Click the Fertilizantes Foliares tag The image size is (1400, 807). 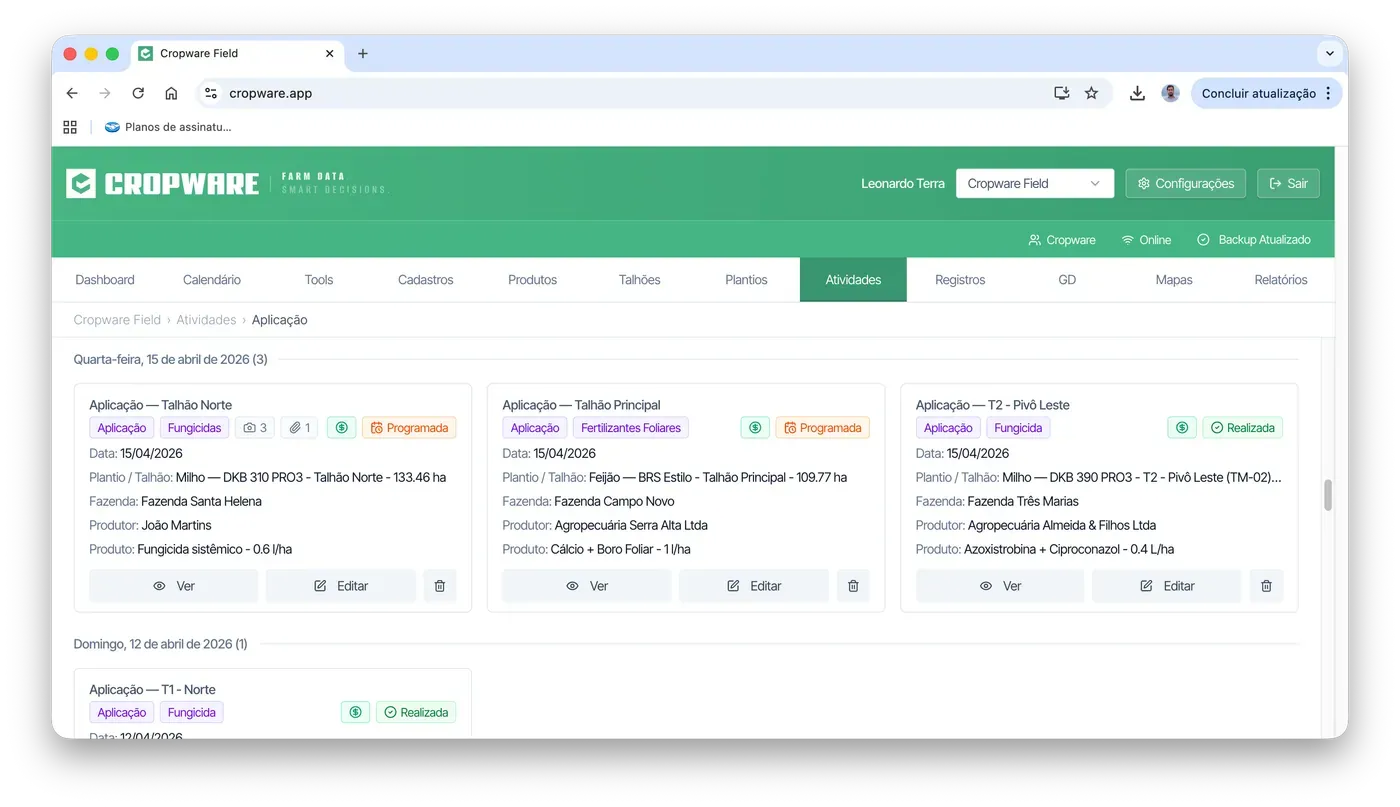point(631,428)
